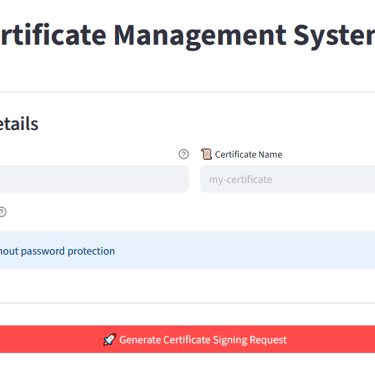This screenshot has height=366, width=375.
Task: Click the Certificate Management System page title
Action: 187,35
